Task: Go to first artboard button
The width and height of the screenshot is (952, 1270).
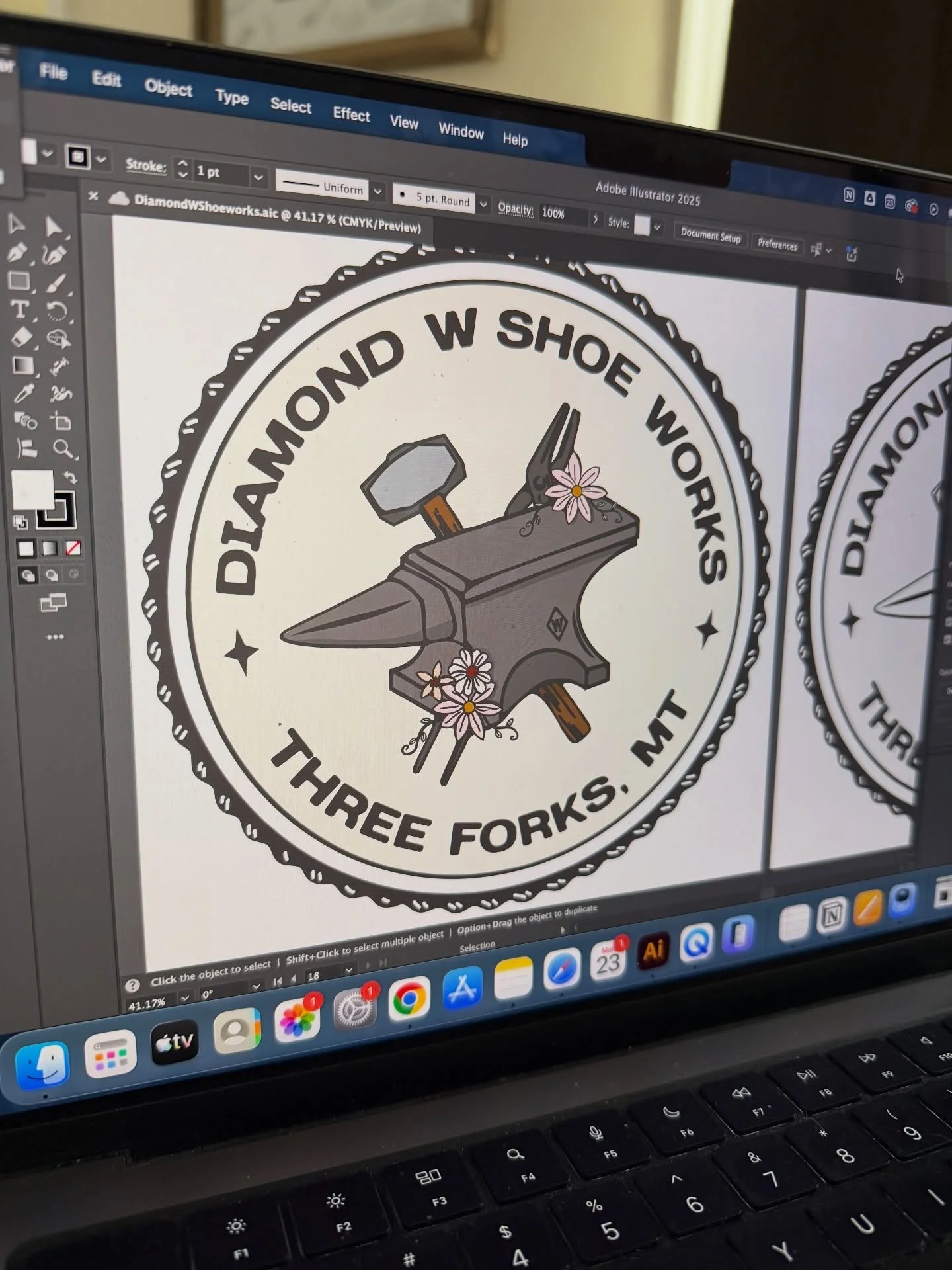Action: point(278,982)
